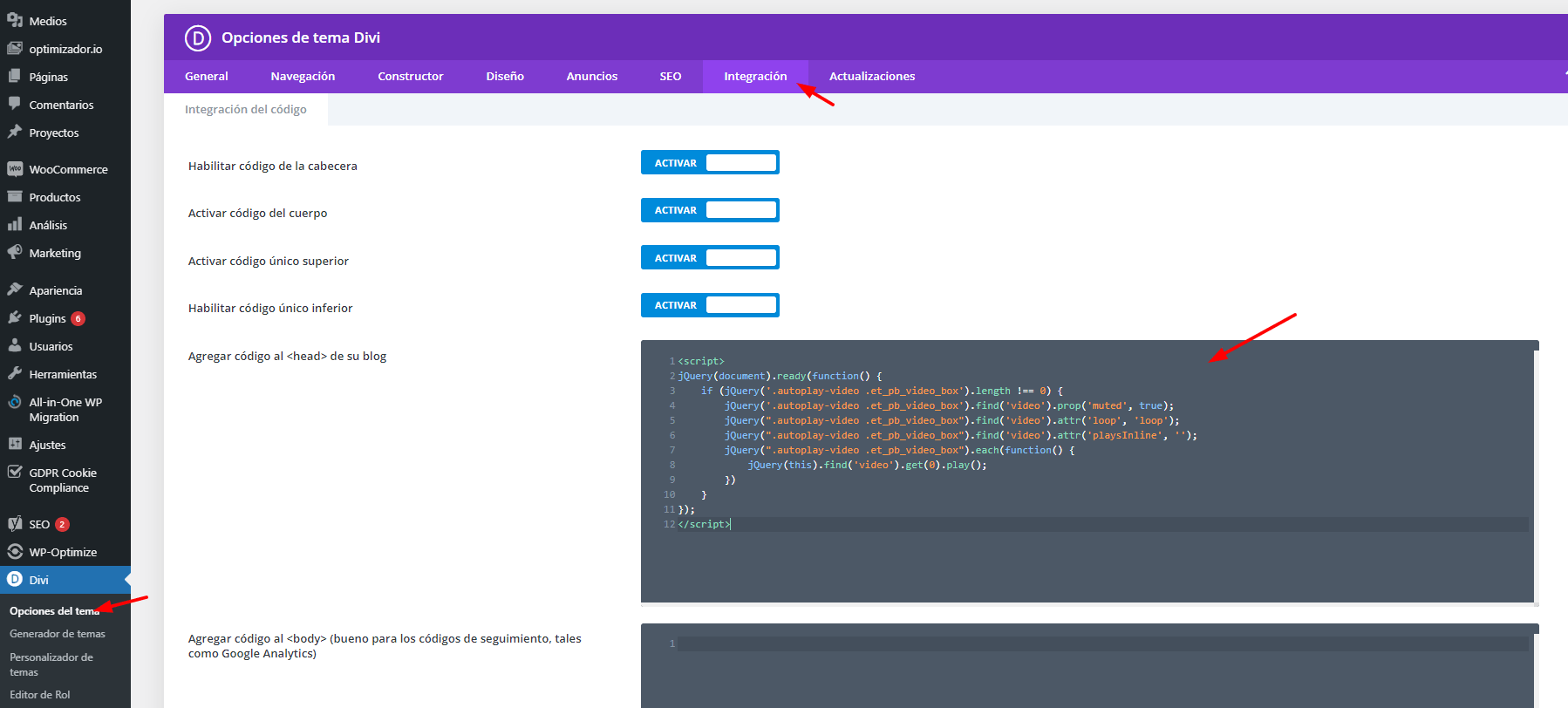The width and height of the screenshot is (1568, 708).
Task: Click the WP-Optimize circular icon
Action: 15,551
